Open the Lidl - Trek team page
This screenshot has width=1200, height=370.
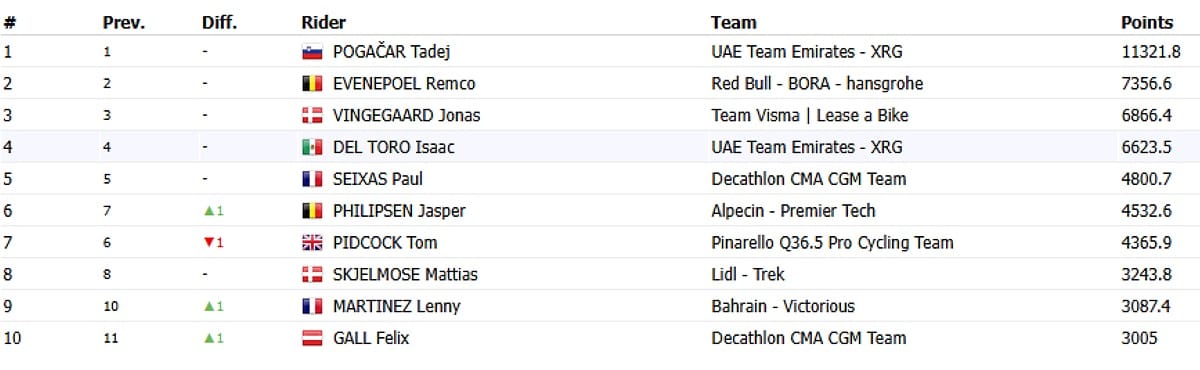pyautogui.click(x=748, y=274)
